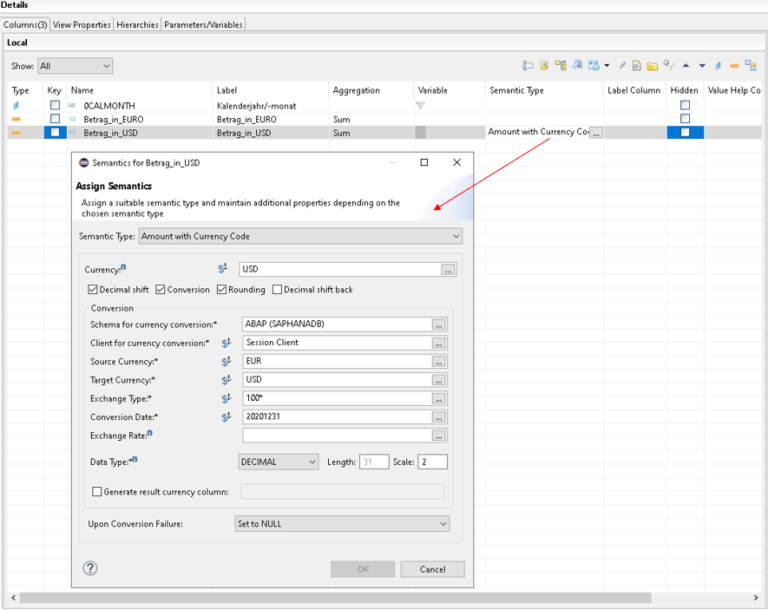768x610 pixels.
Task: Switch to the Parameters/Variables tab
Action: click(203, 24)
